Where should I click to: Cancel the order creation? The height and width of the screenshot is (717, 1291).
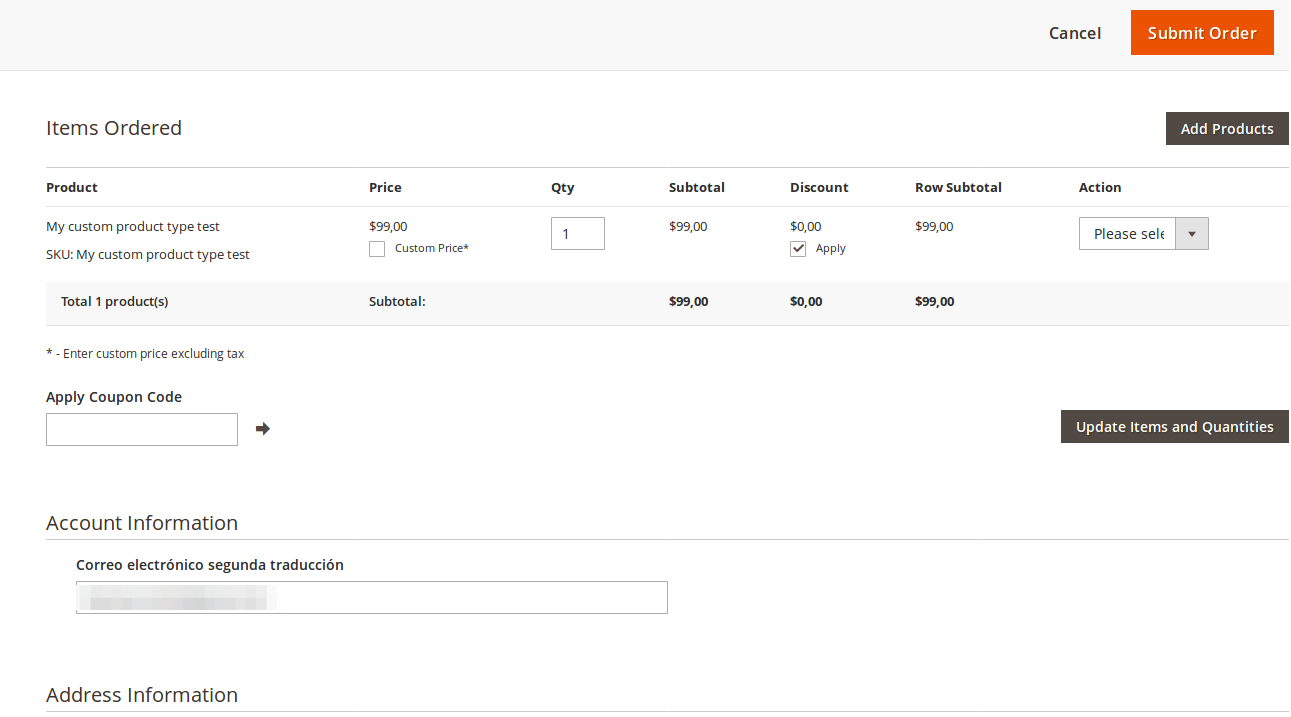click(x=1074, y=32)
